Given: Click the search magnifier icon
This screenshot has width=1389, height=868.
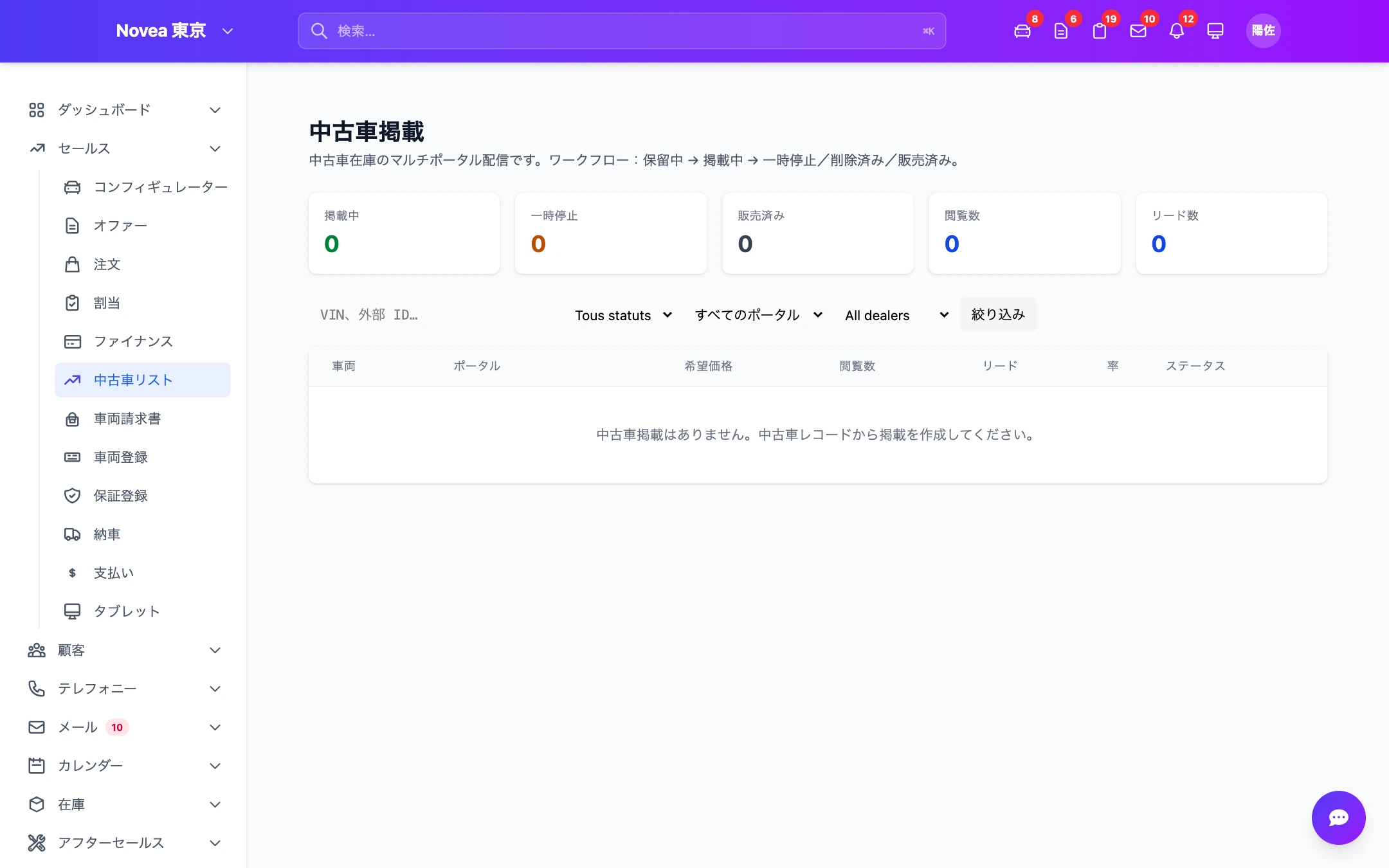Looking at the screenshot, I should click(x=319, y=31).
